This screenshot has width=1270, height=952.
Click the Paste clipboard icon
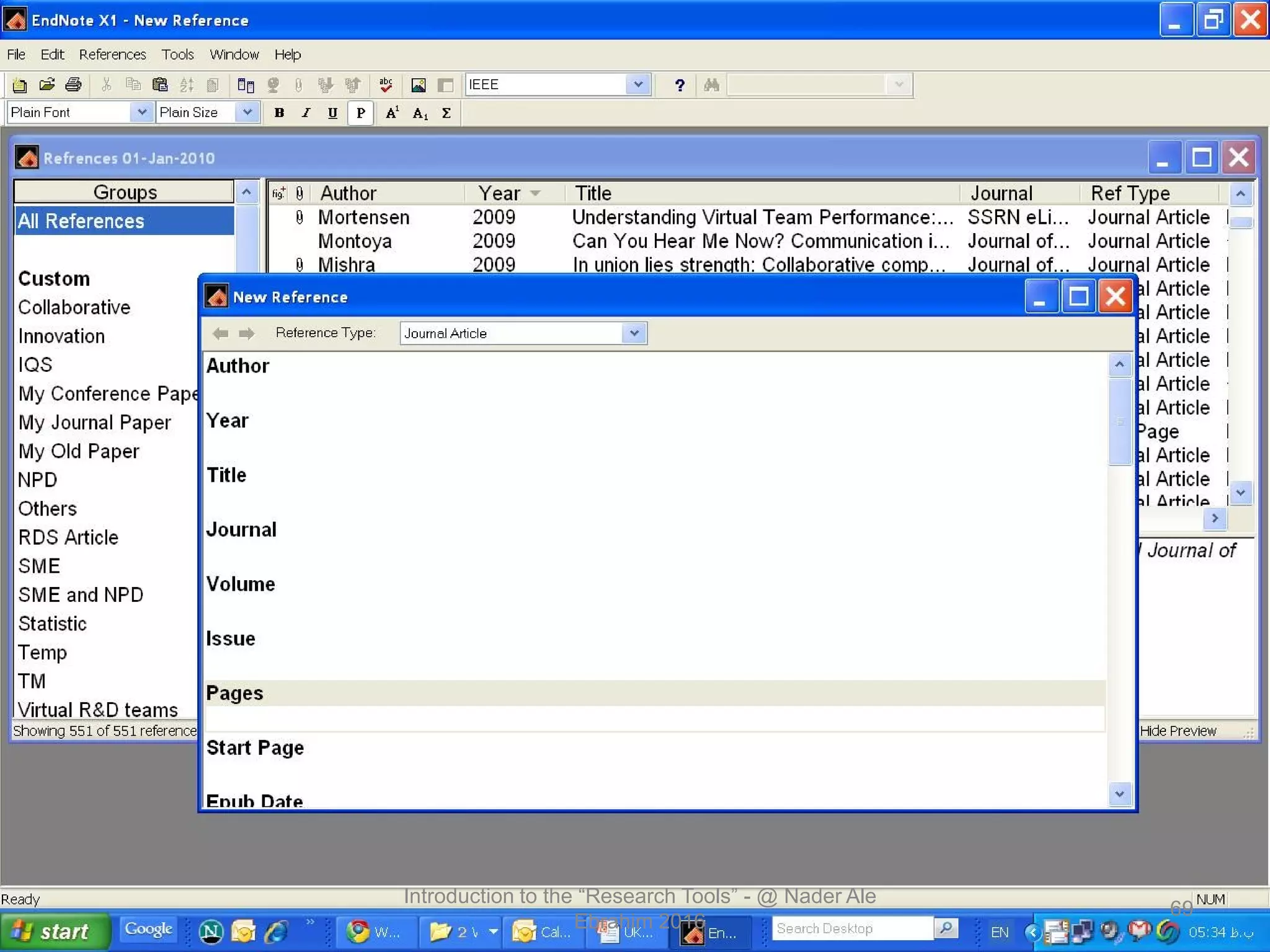tap(160, 85)
